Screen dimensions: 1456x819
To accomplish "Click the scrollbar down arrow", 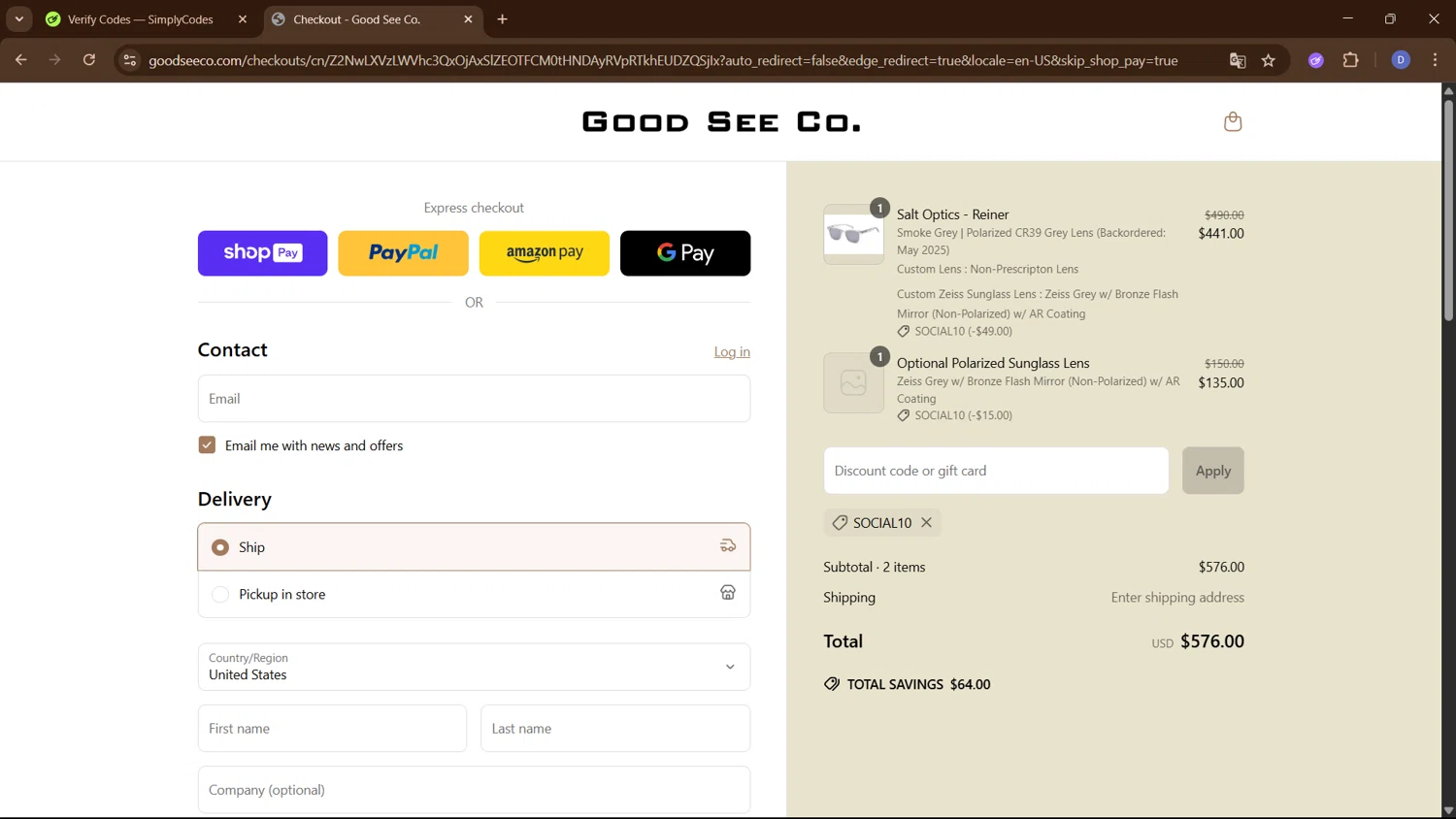I will (1448, 810).
